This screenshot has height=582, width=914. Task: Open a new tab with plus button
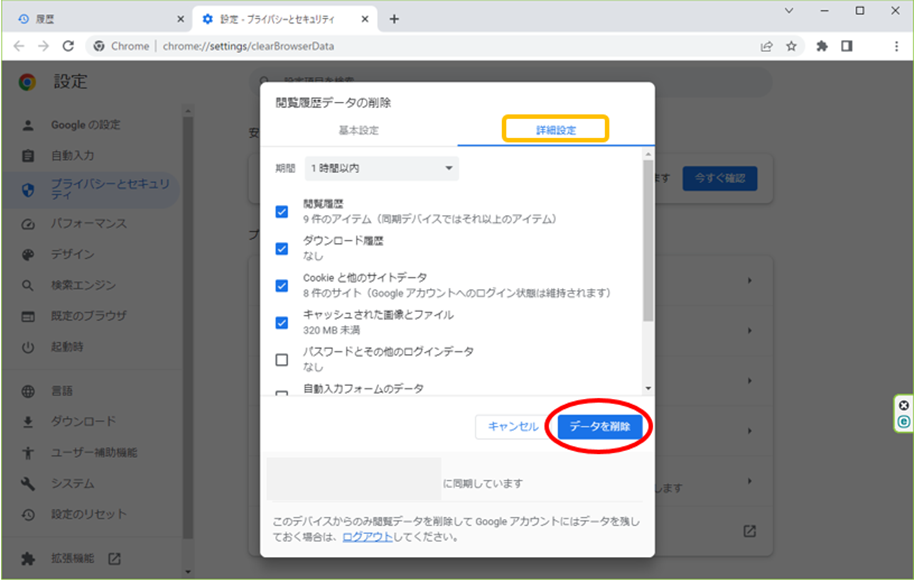394,19
